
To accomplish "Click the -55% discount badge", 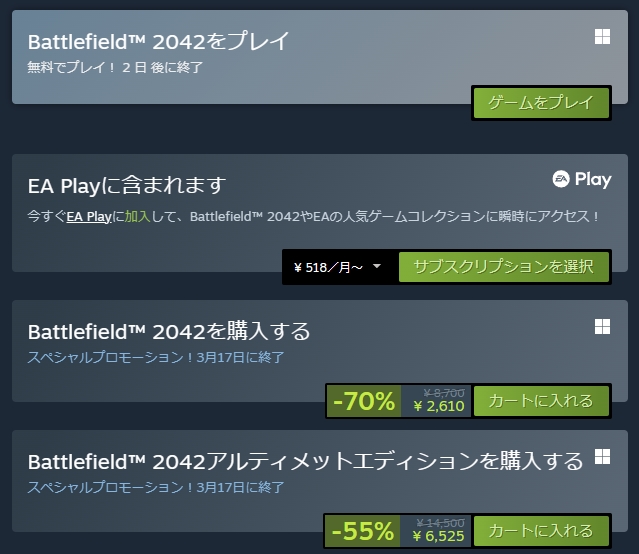I will coord(362,530).
